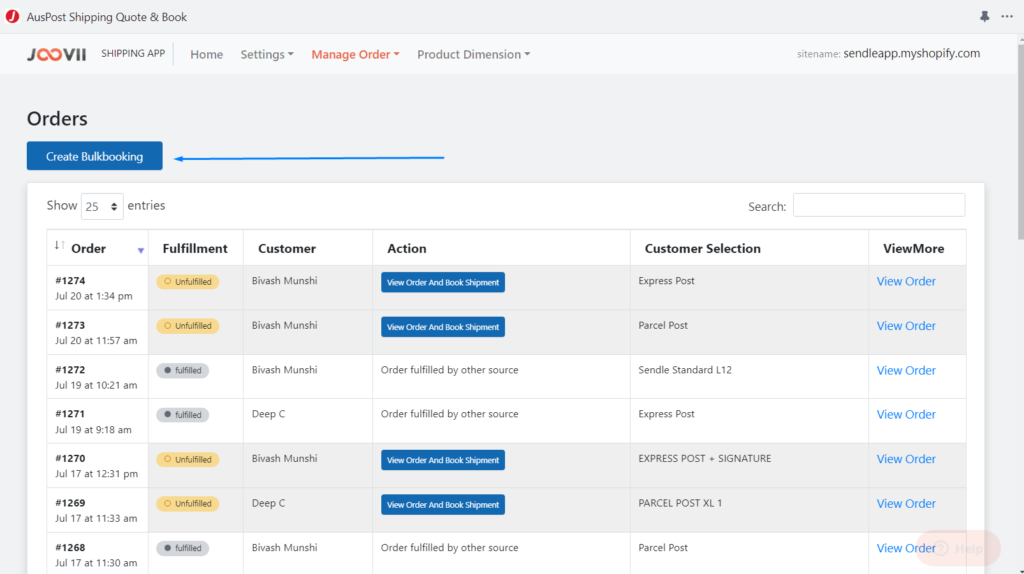The height and width of the screenshot is (574, 1024).
Task: Open View Order link for #1271
Action: pos(906,415)
